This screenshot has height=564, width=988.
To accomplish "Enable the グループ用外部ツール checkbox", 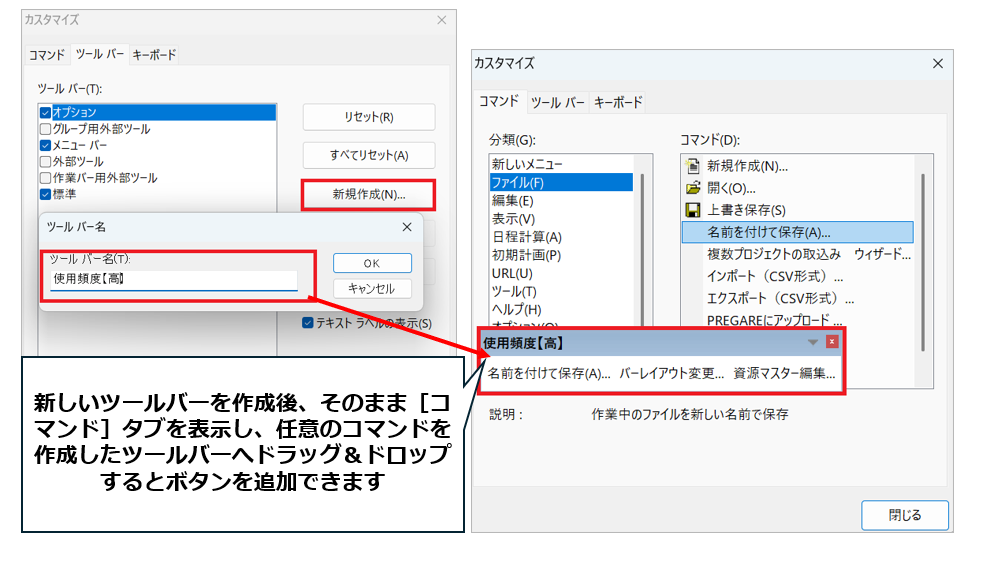I will (45, 129).
